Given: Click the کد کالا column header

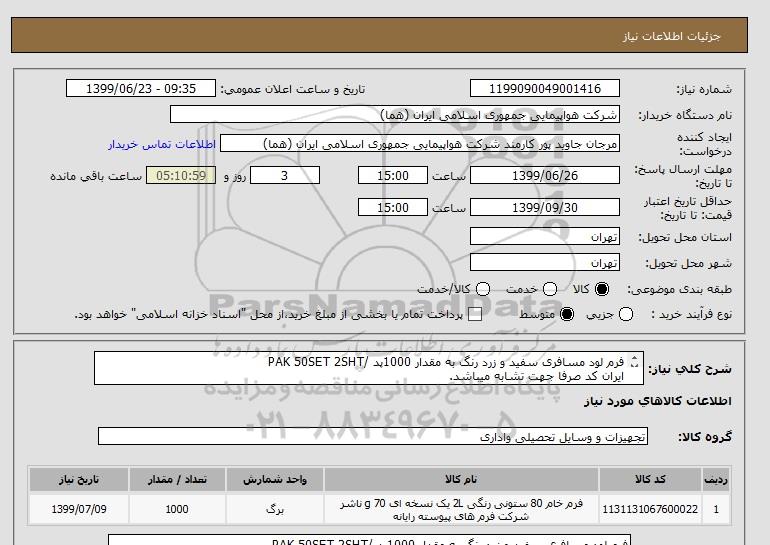Looking at the screenshot, I should 650,480.
